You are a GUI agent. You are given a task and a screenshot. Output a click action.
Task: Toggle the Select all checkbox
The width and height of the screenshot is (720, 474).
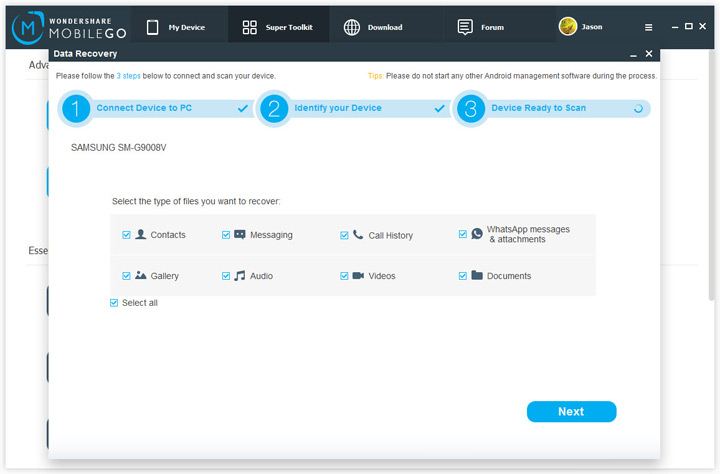[x=114, y=303]
